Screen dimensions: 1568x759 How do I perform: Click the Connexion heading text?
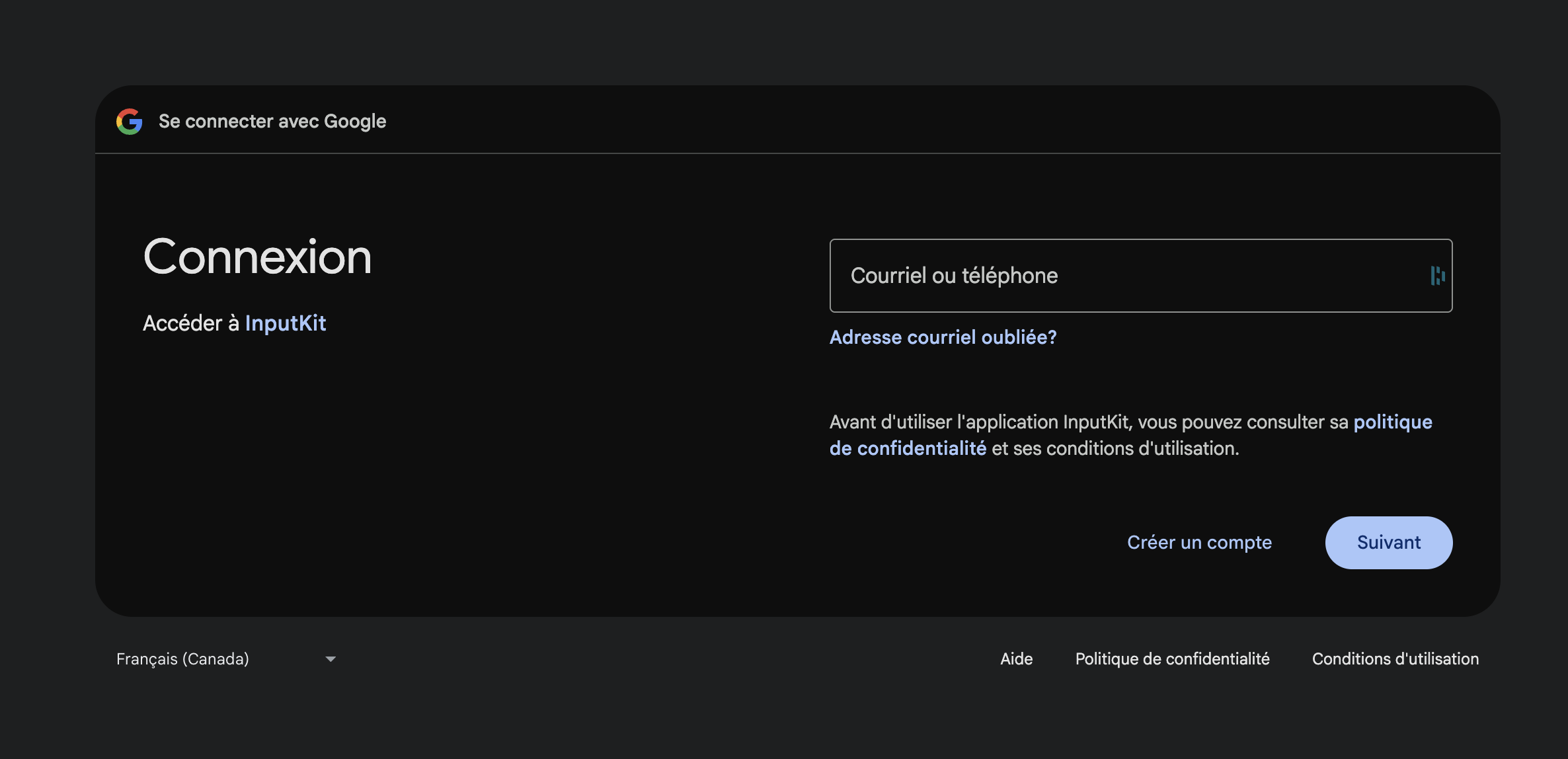(x=257, y=257)
